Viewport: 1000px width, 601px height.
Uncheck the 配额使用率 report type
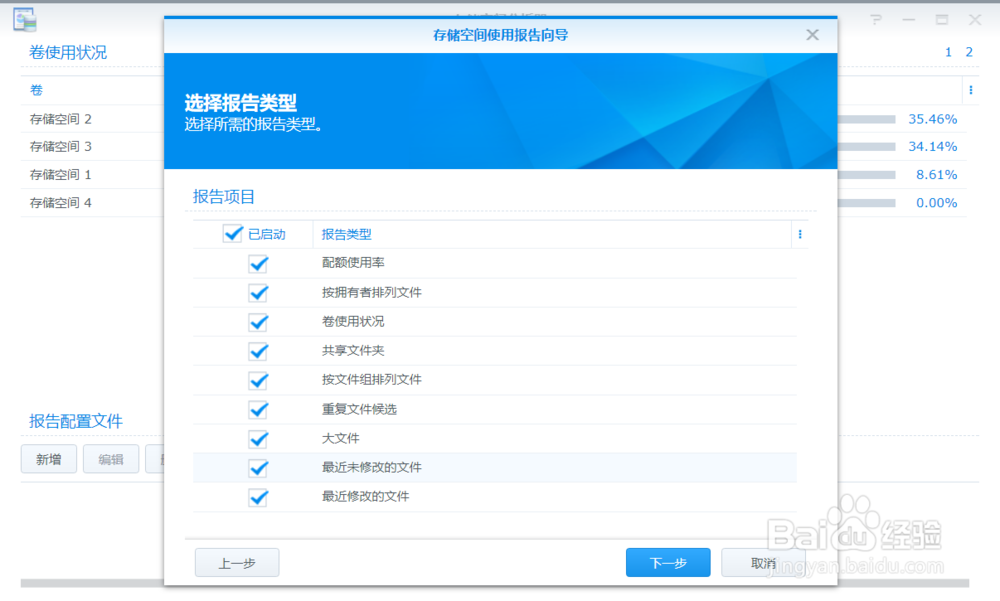click(x=258, y=264)
